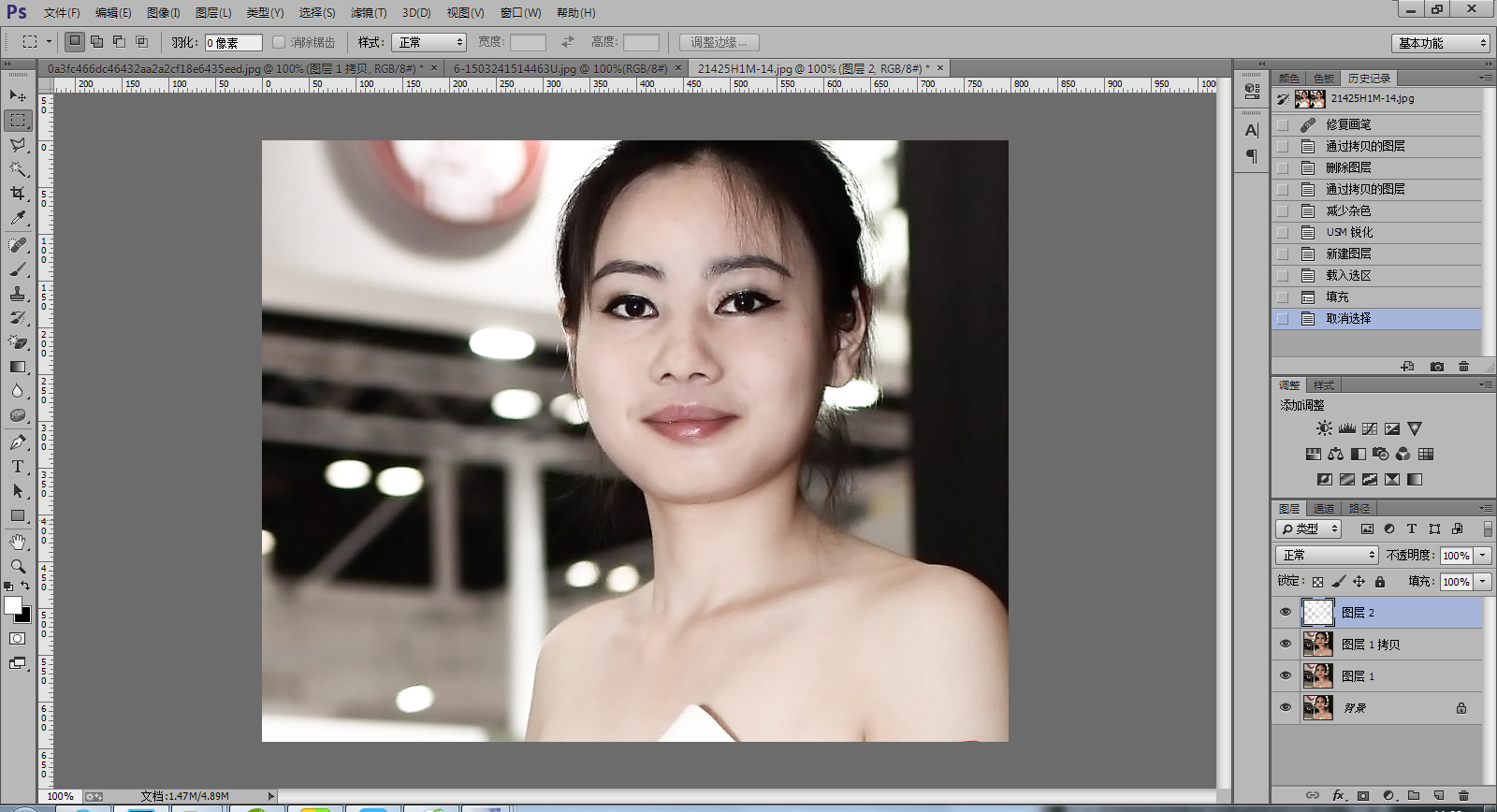Add Brightness/Contrast adjustment icon
Image resolution: width=1497 pixels, height=812 pixels.
coord(1324,428)
